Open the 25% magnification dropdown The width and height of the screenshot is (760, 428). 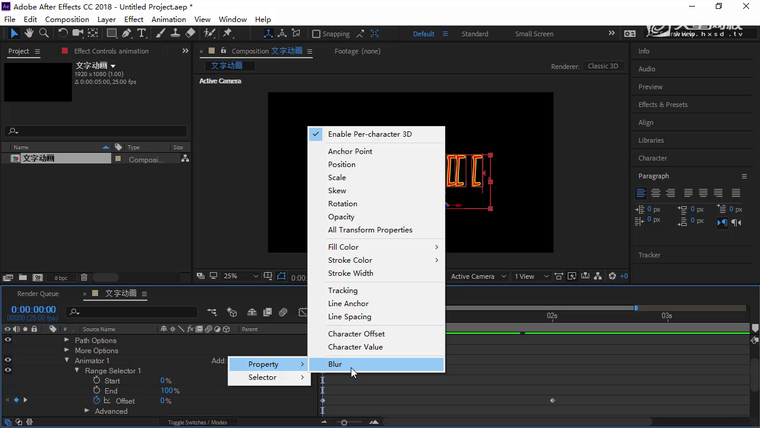(x=240, y=276)
